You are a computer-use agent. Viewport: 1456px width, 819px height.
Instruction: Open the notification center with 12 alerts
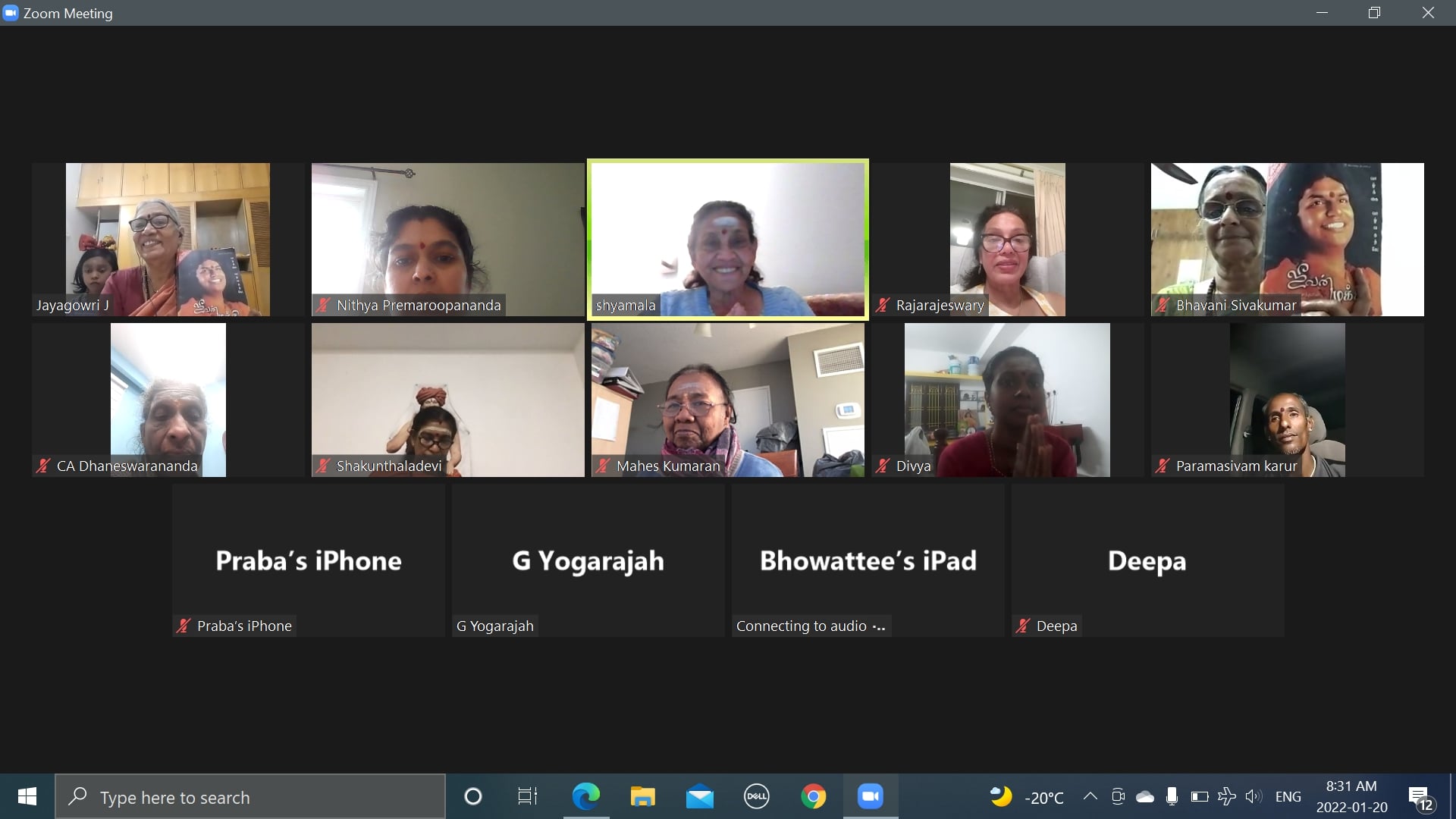[1420, 798]
